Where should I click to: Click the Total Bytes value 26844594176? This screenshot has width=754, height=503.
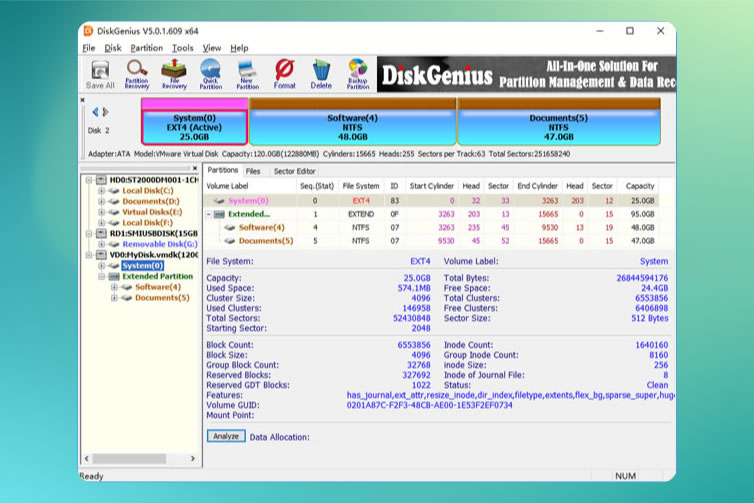(642, 278)
